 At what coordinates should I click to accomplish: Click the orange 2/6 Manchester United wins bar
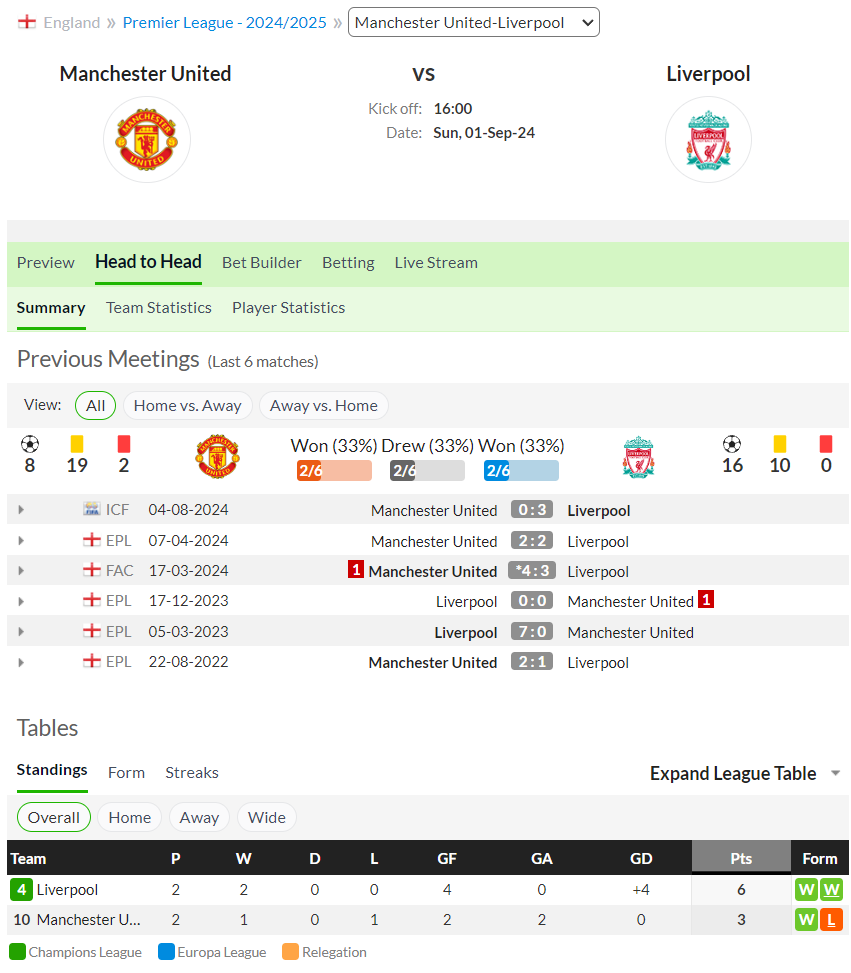tap(334, 470)
